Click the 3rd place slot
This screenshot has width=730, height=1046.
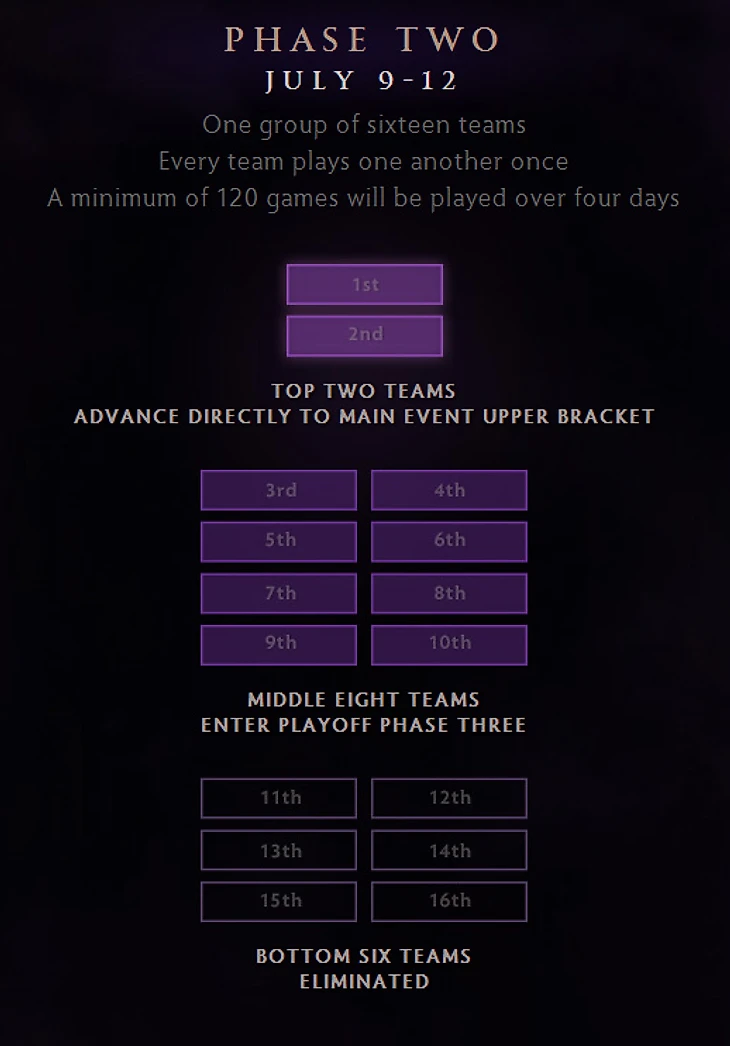(279, 490)
